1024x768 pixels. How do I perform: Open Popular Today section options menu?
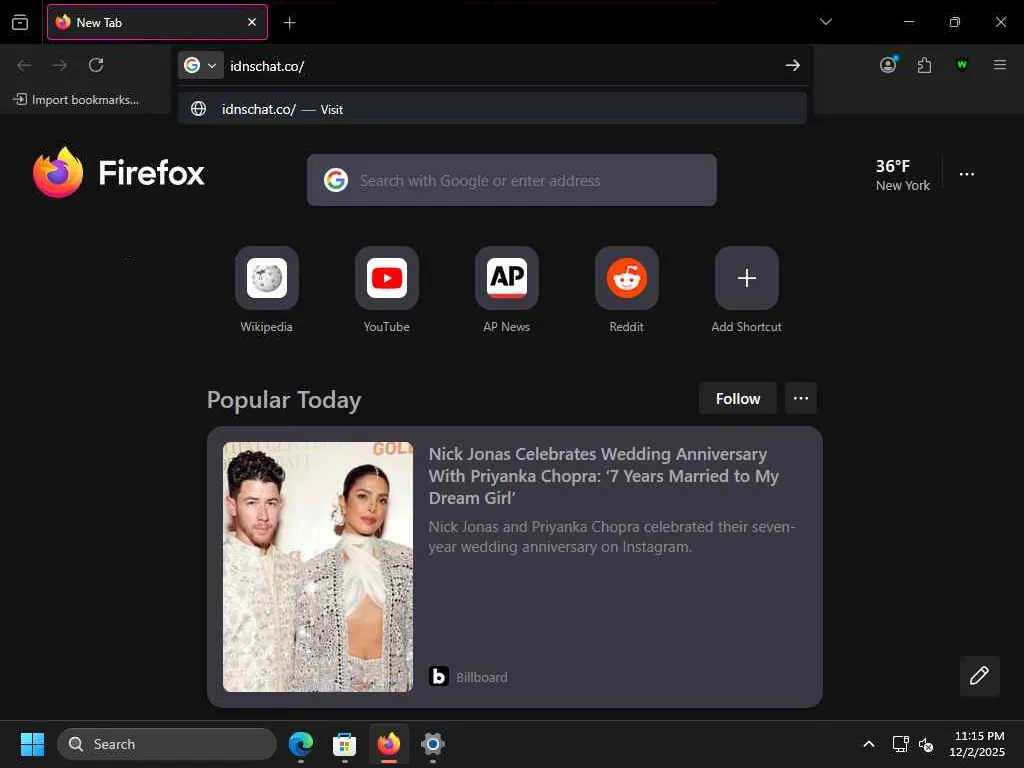(x=801, y=398)
